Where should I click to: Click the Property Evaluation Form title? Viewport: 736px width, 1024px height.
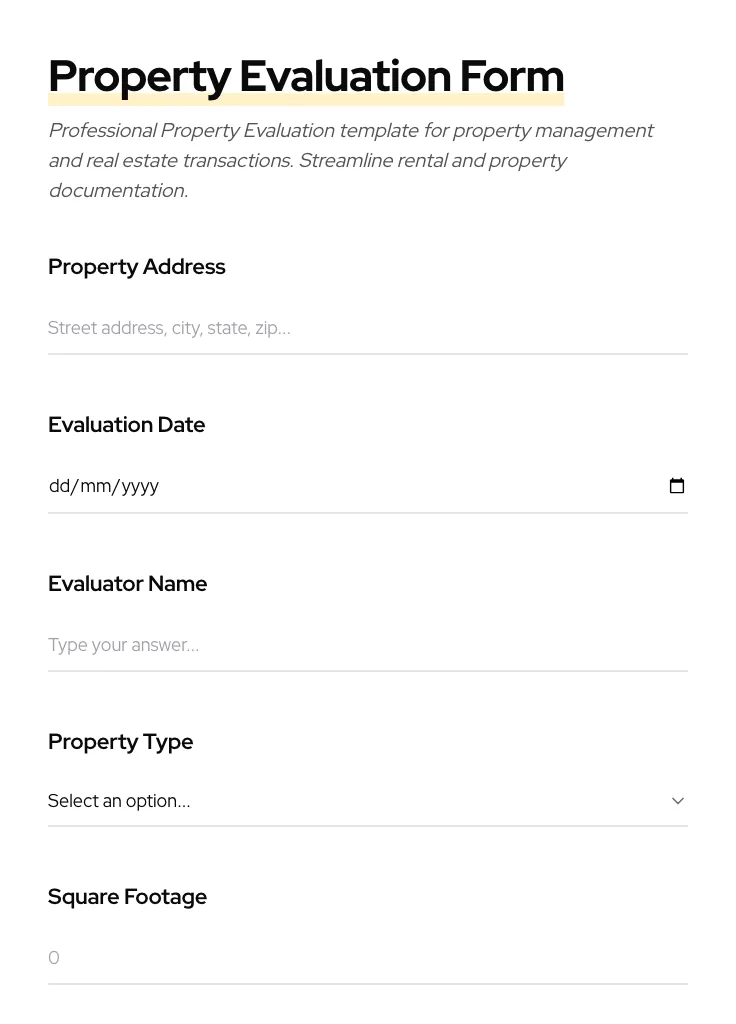306,75
